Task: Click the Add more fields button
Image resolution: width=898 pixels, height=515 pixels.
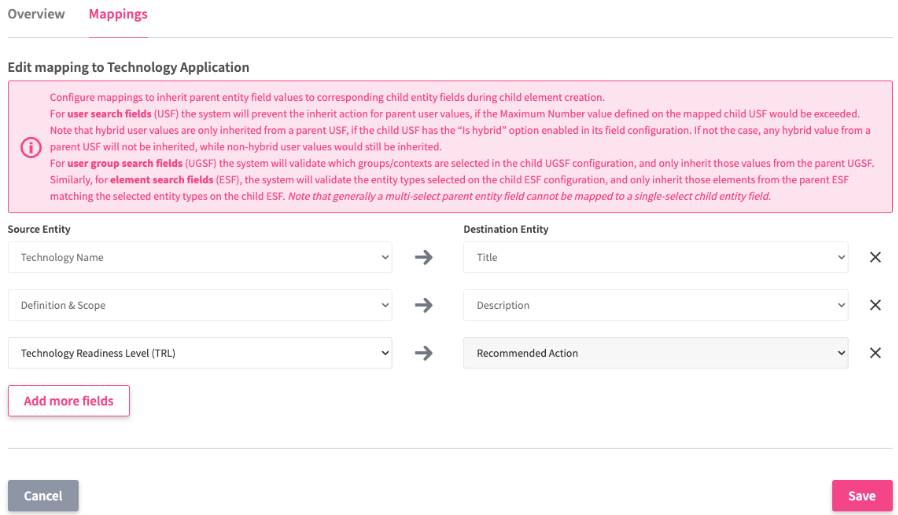Action: (x=69, y=401)
